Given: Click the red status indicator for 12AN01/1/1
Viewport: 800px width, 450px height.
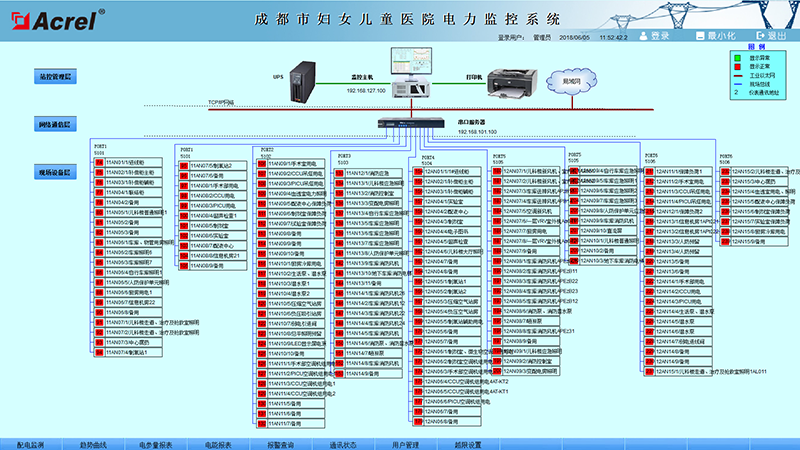Looking at the screenshot, I should tap(418, 172).
